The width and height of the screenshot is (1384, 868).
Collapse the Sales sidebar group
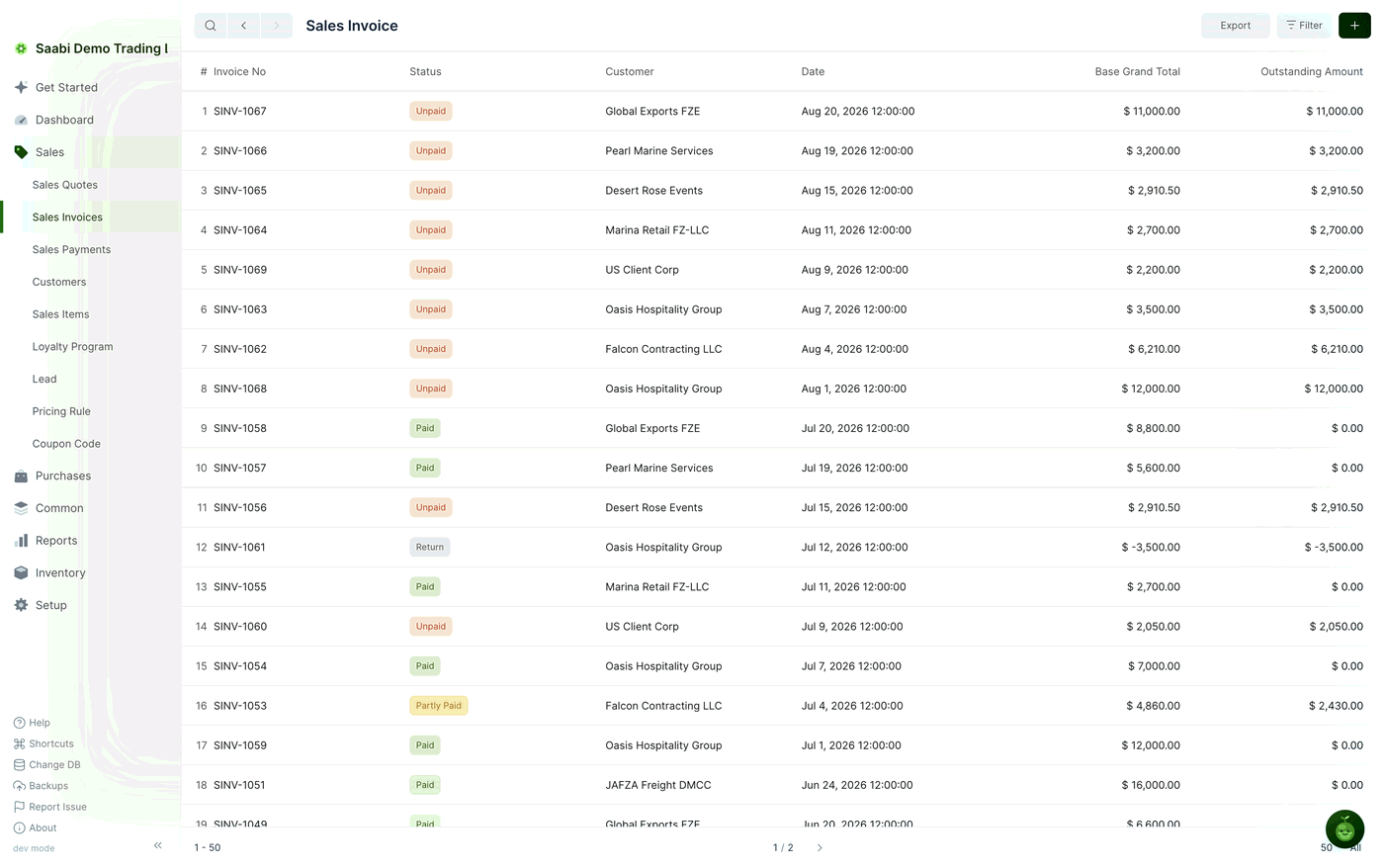[49, 152]
